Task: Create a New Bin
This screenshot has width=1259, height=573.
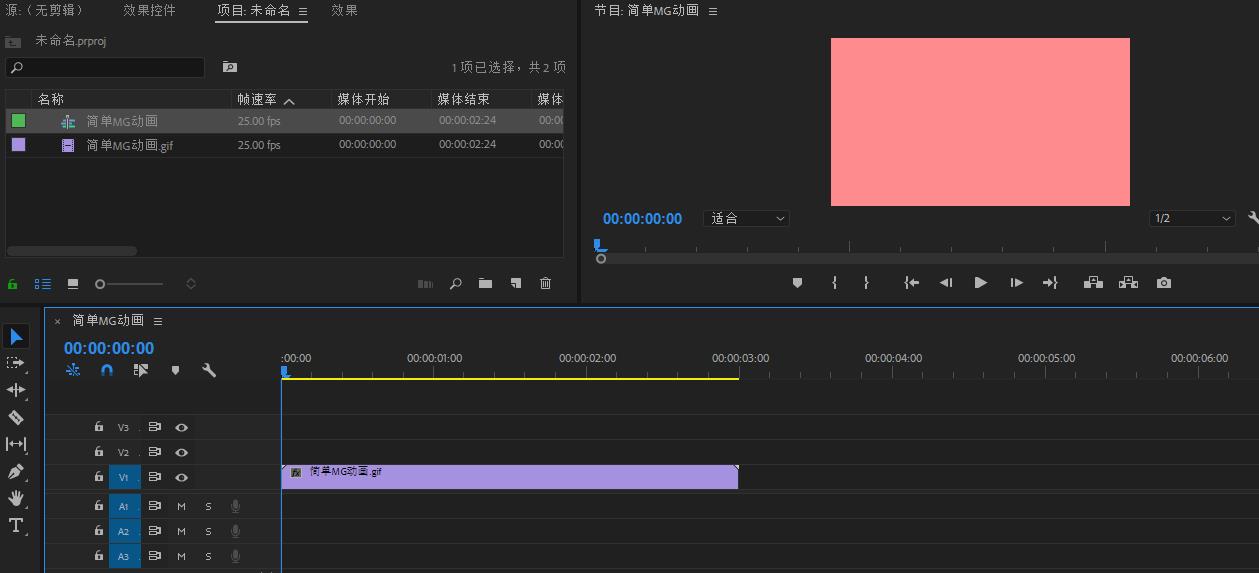Action: click(x=485, y=284)
